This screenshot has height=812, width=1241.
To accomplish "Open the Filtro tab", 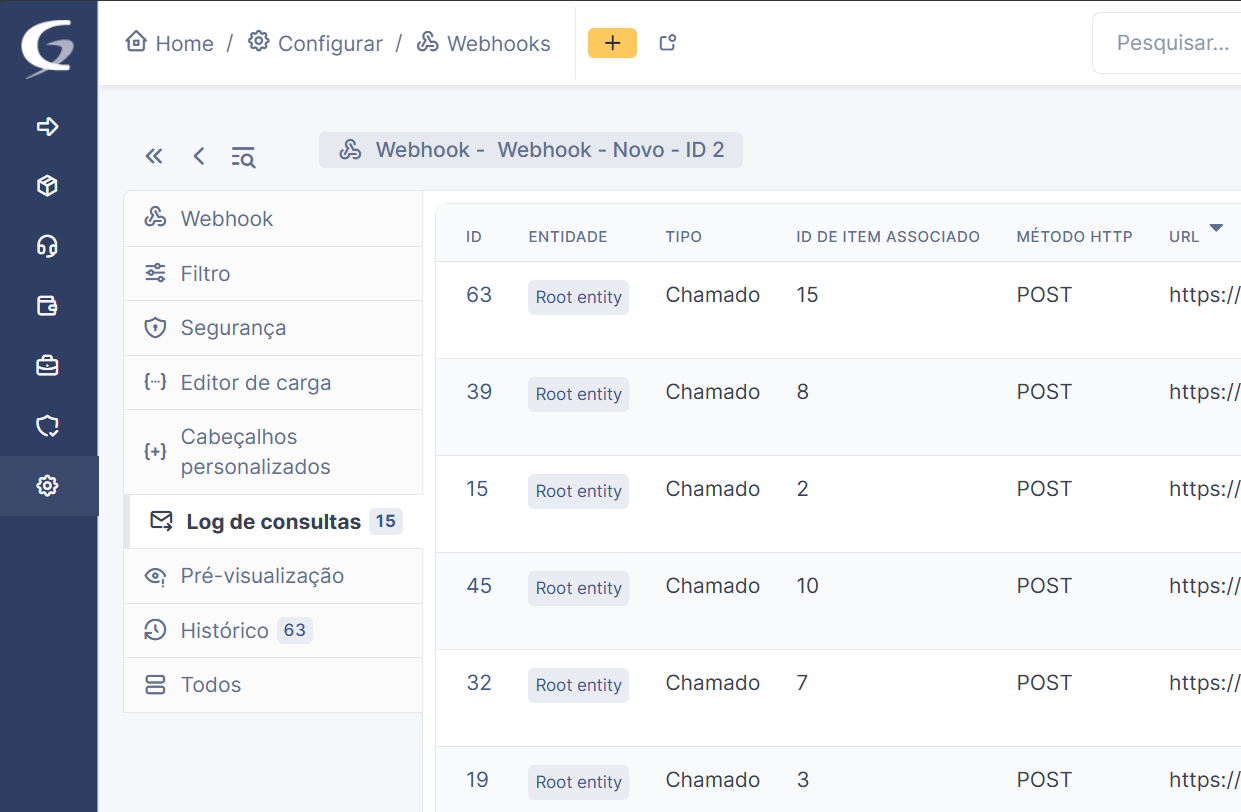I will pyautogui.click(x=205, y=274).
